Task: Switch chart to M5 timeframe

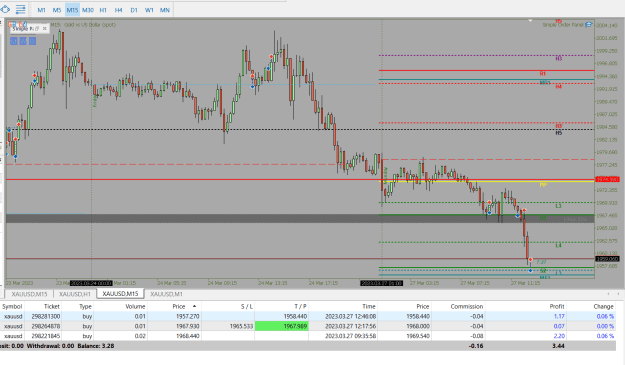Action: click(57, 10)
